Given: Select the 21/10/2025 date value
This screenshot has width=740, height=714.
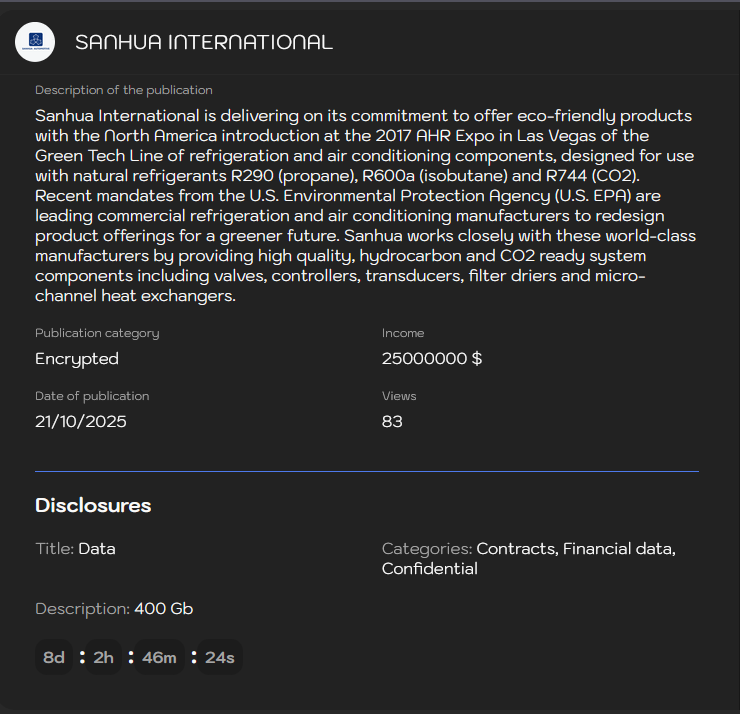Looking at the screenshot, I should coord(81,422).
